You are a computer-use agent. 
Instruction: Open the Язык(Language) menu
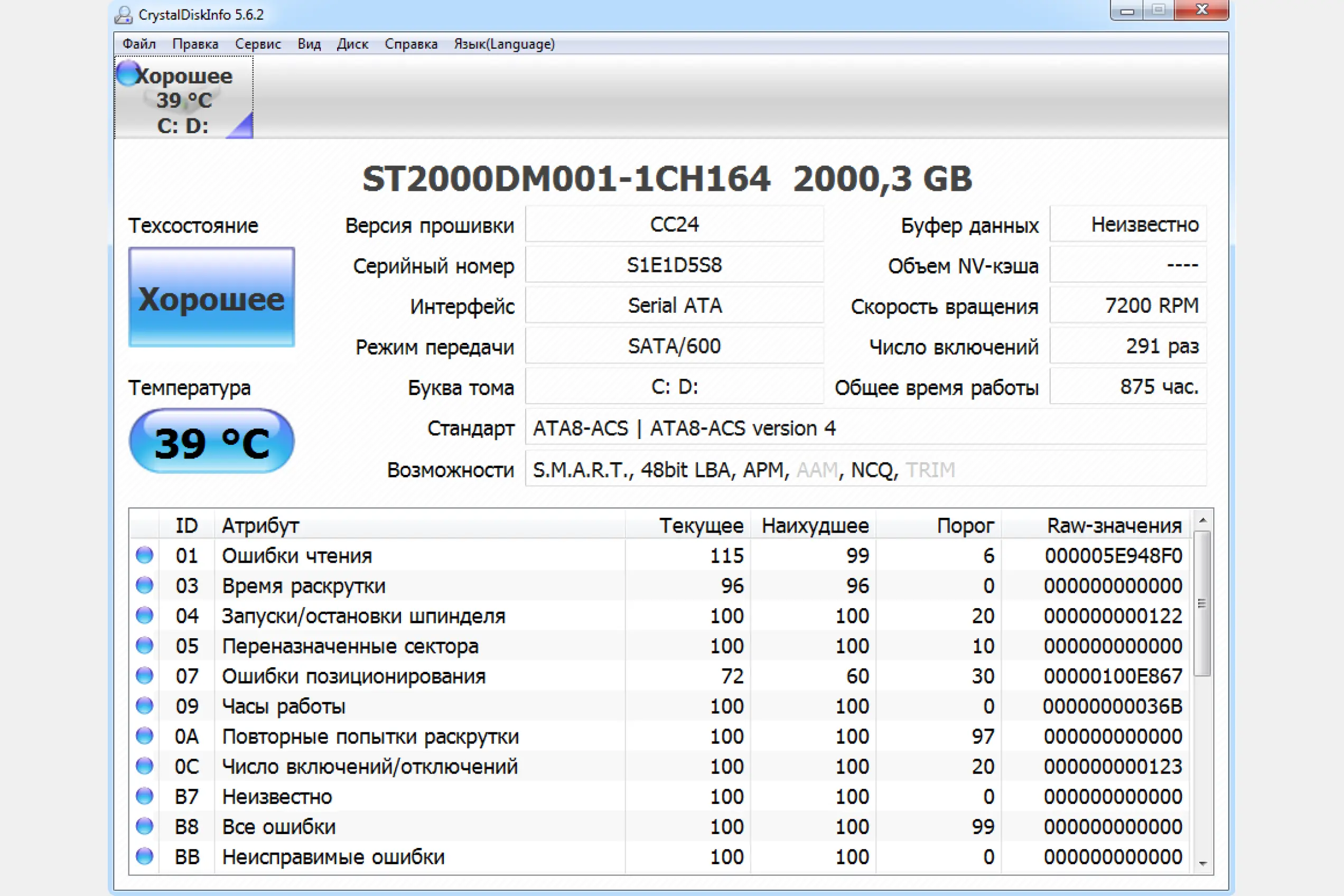pos(504,44)
